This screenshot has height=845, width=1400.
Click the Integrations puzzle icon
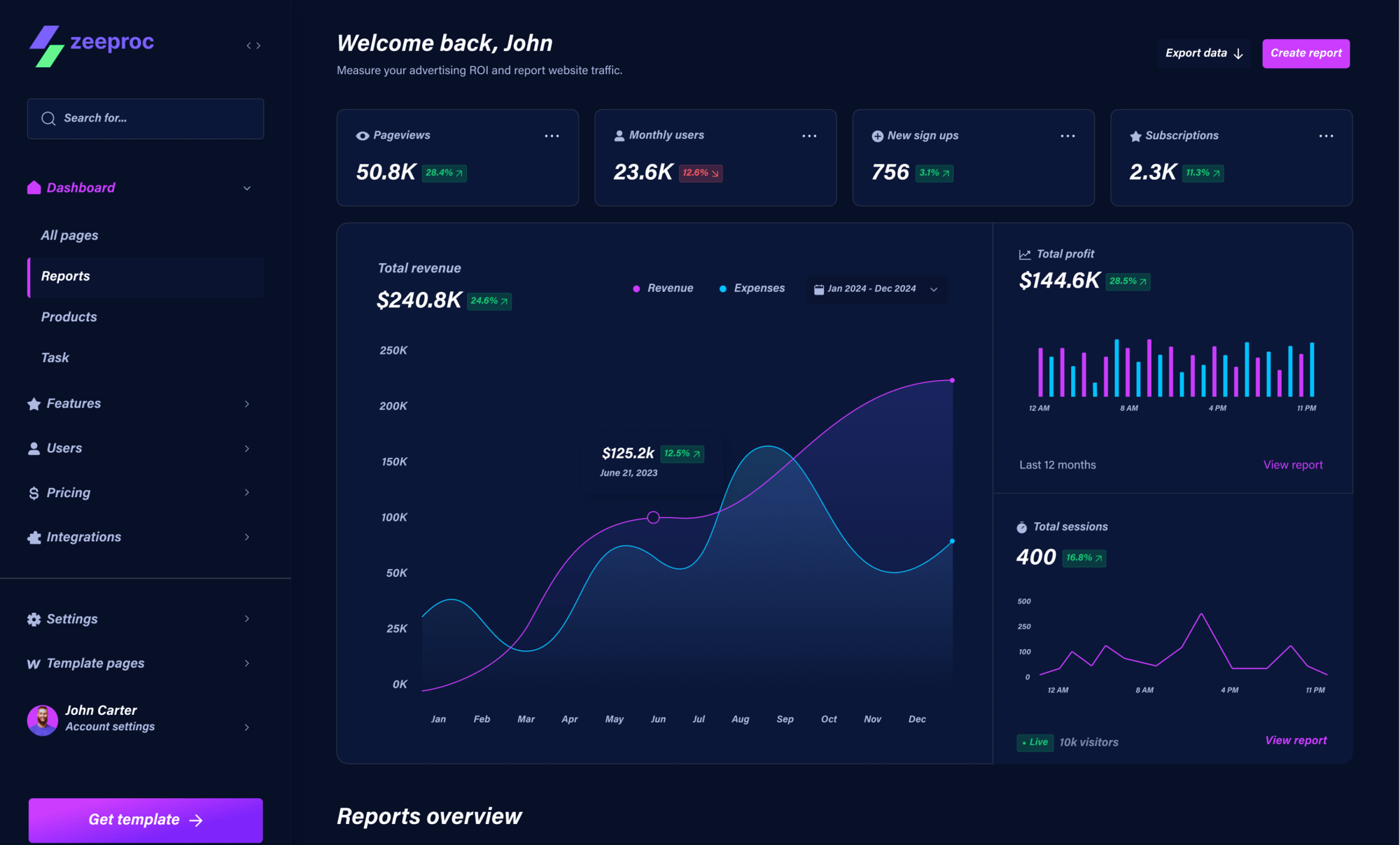click(34, 538)
